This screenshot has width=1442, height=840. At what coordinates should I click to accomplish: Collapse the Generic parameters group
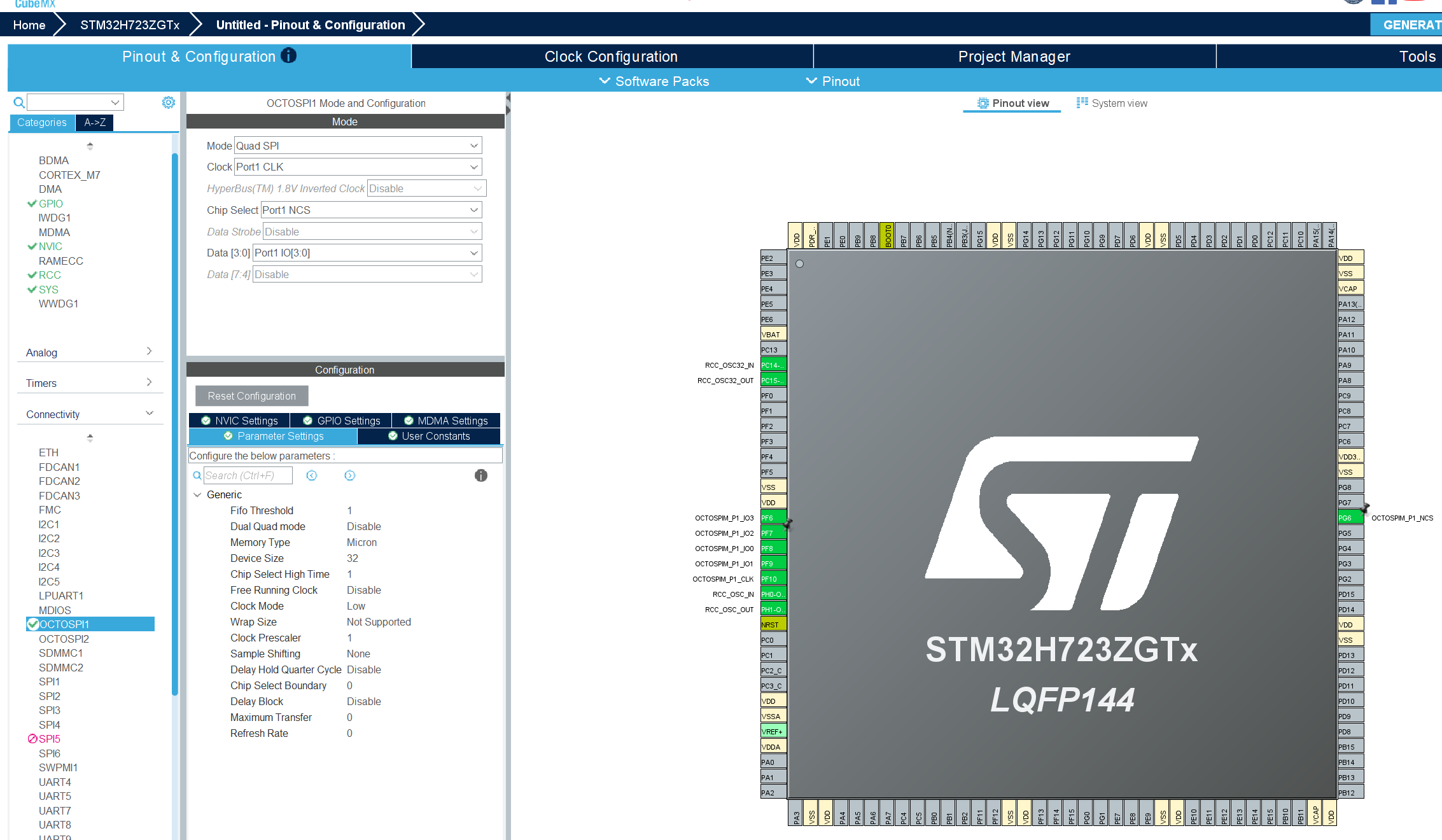197,494
